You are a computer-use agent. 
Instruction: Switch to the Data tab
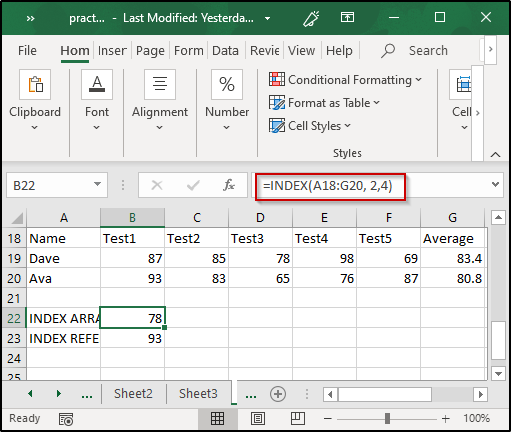(x=225, y=51)
